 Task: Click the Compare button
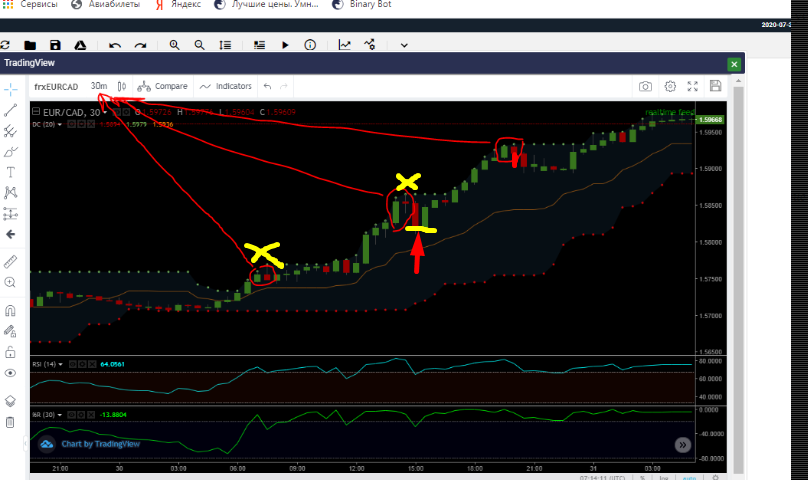[x=162, y=86]
